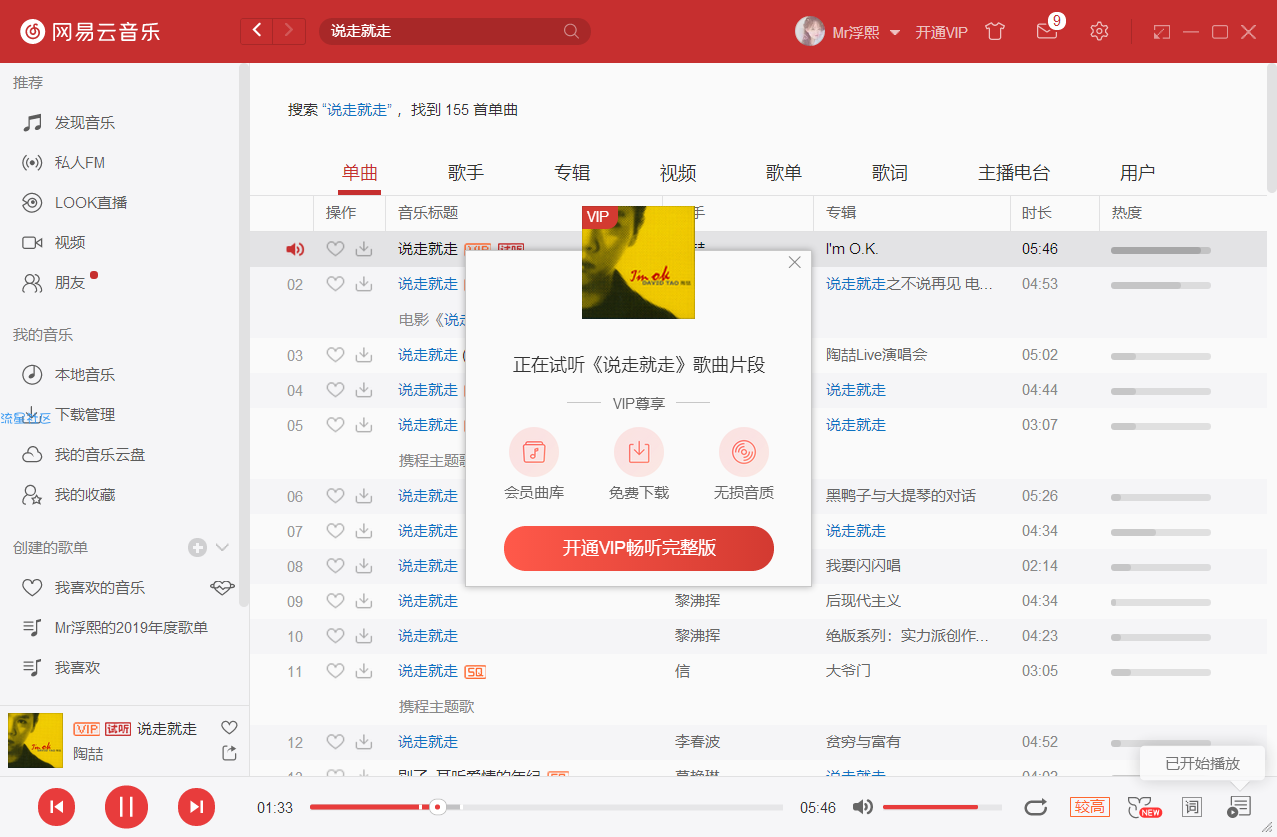This screenshot has width=1277, height=837.
Task: Click the 会员曲库 icon in popup
Action: (534, 452)
